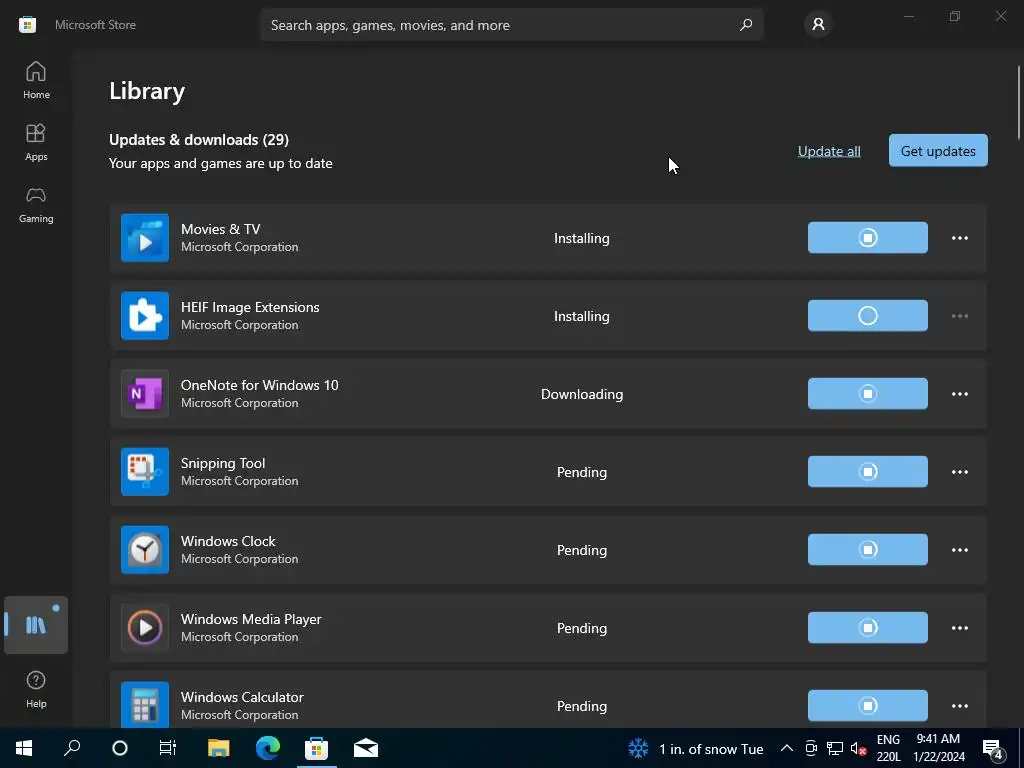This screenshot has height=768, width=1024.
Task: Click the Microsoft Store taskbar icon
Action: point(317,748)
